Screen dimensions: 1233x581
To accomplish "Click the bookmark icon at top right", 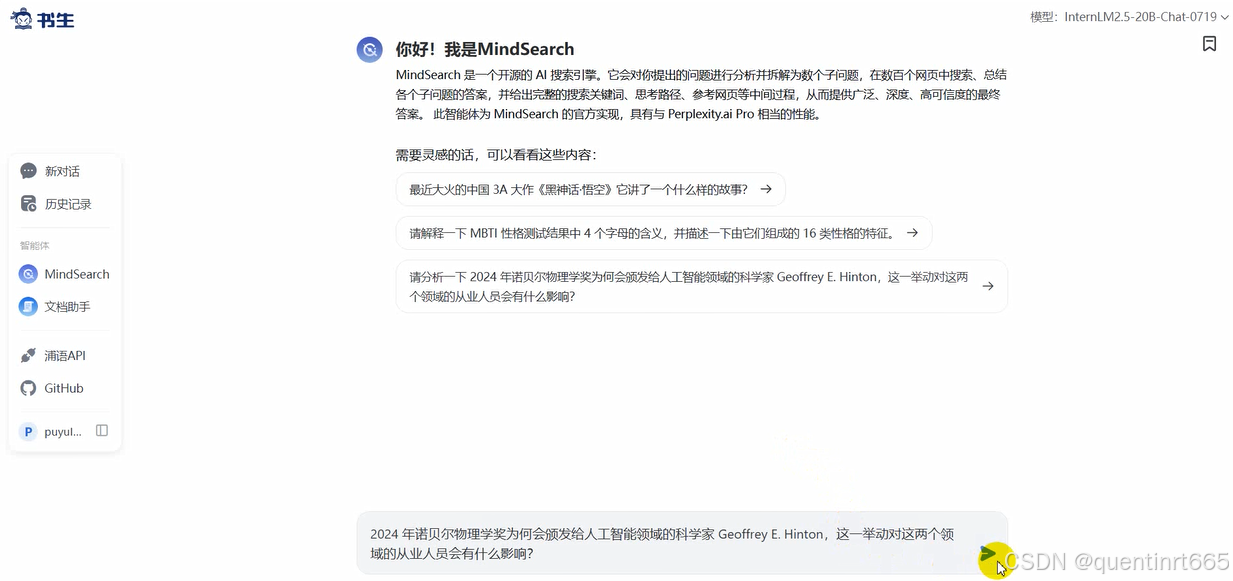I will pyautogui.click(x=1209, y=44).
